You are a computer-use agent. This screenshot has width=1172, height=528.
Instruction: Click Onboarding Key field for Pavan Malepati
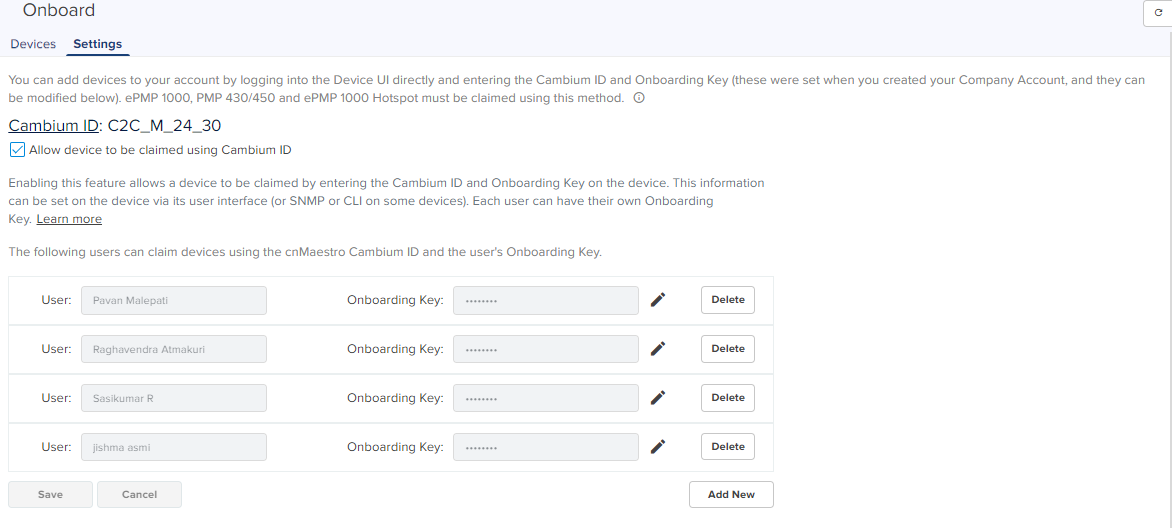(546, 300)
